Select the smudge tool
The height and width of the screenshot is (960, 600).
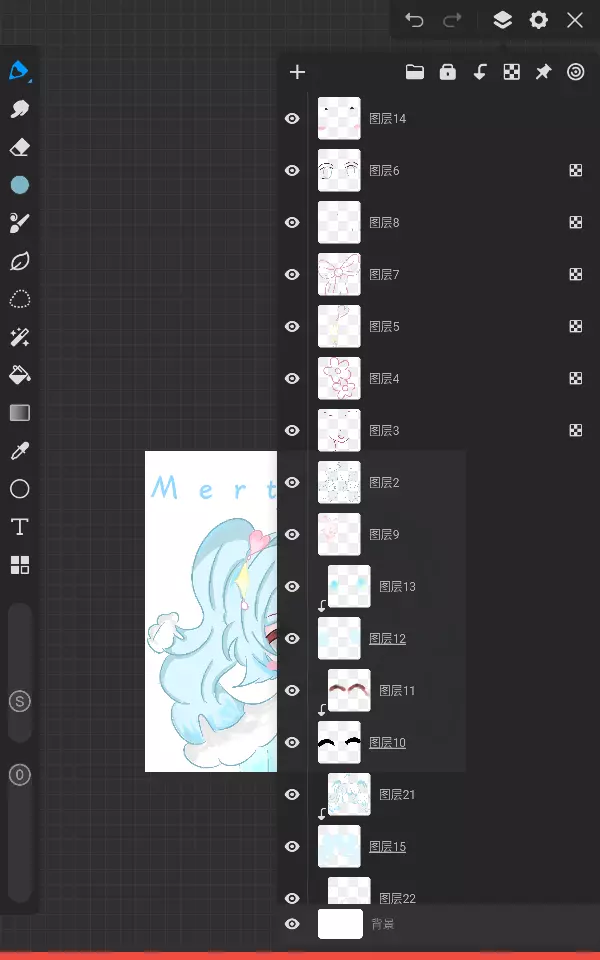click(x=20, y=109)
